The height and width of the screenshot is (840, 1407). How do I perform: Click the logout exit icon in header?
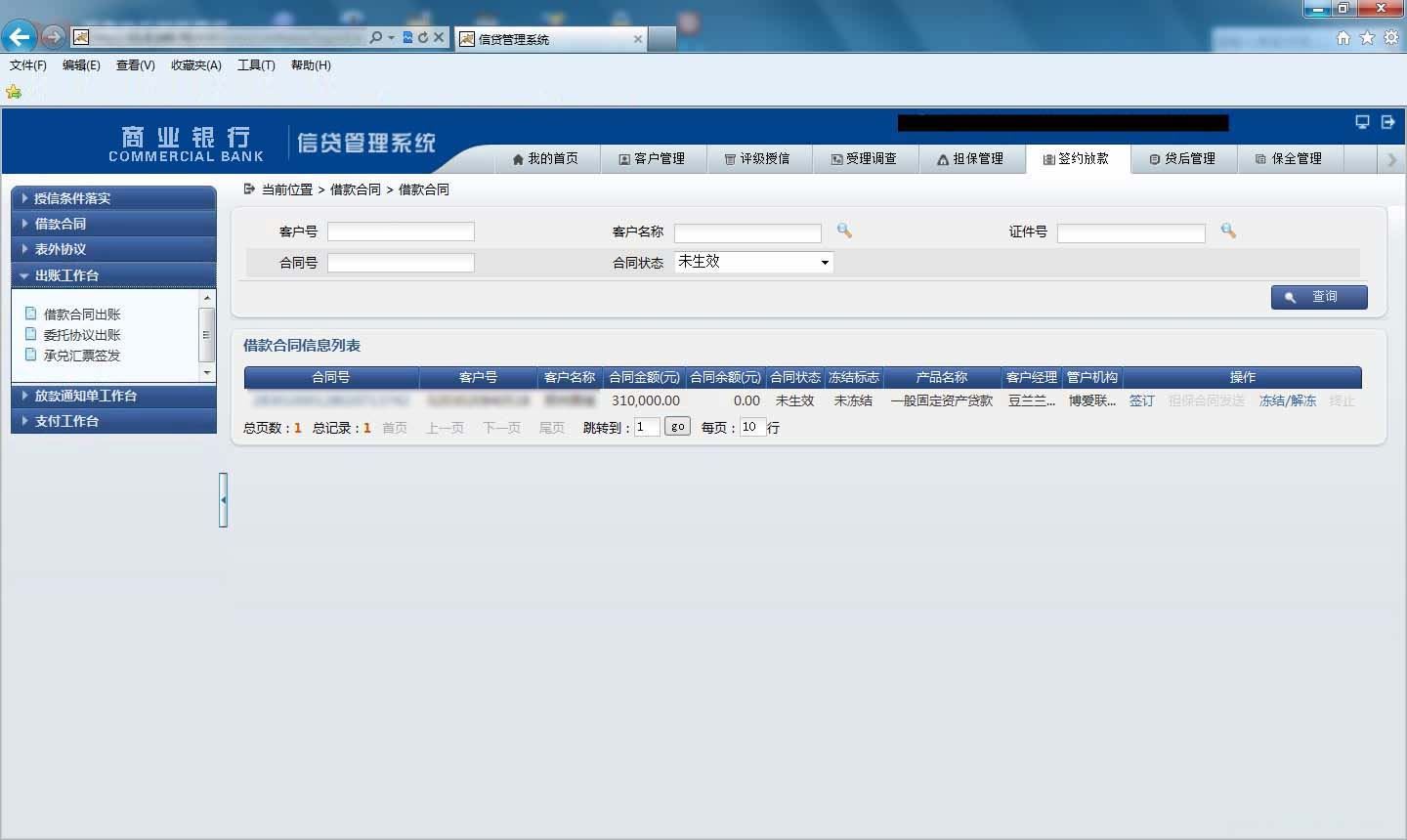pos(1387,122)
